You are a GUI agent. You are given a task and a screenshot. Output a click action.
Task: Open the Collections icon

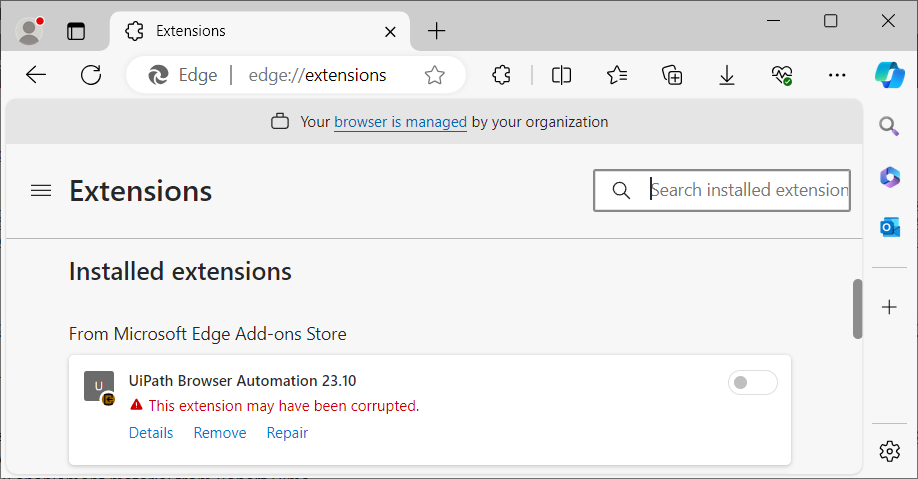[672, 75]
